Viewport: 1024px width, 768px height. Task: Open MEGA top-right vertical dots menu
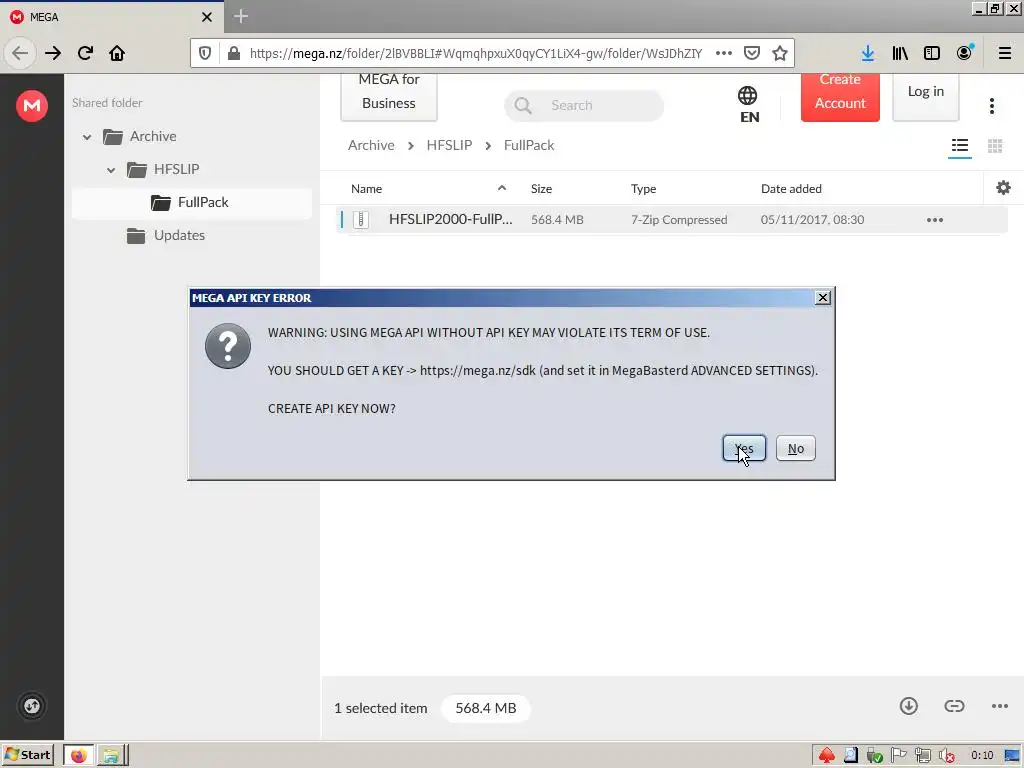pos(992,106)
